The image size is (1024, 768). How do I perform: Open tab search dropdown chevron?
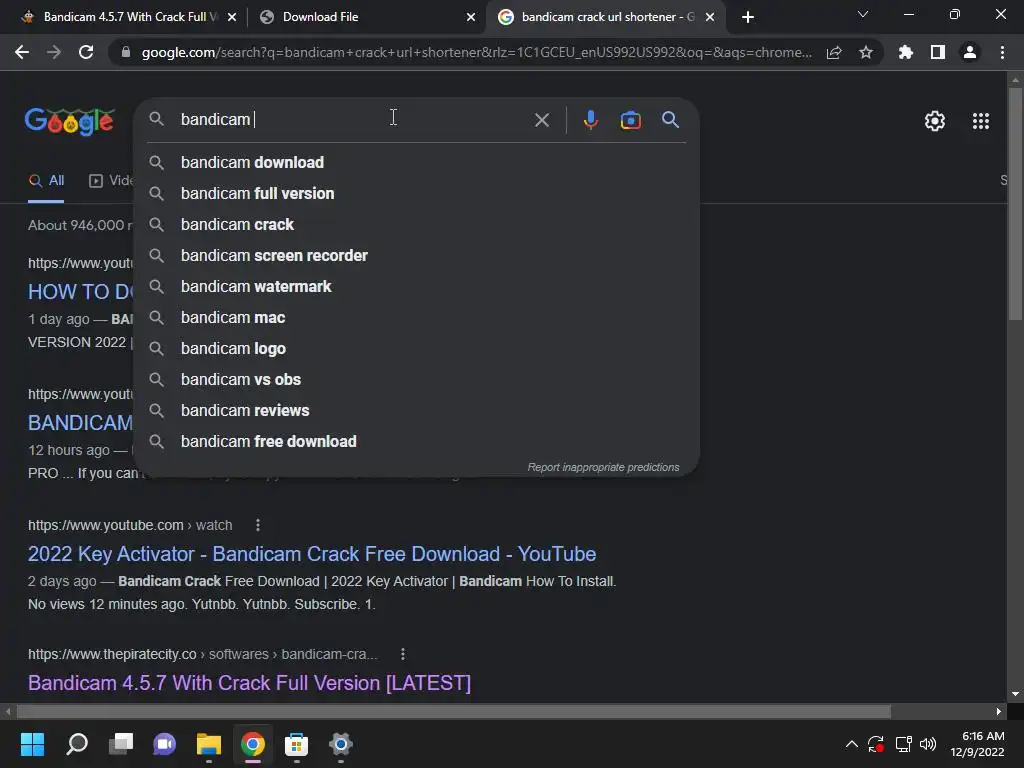pos(863,14)
